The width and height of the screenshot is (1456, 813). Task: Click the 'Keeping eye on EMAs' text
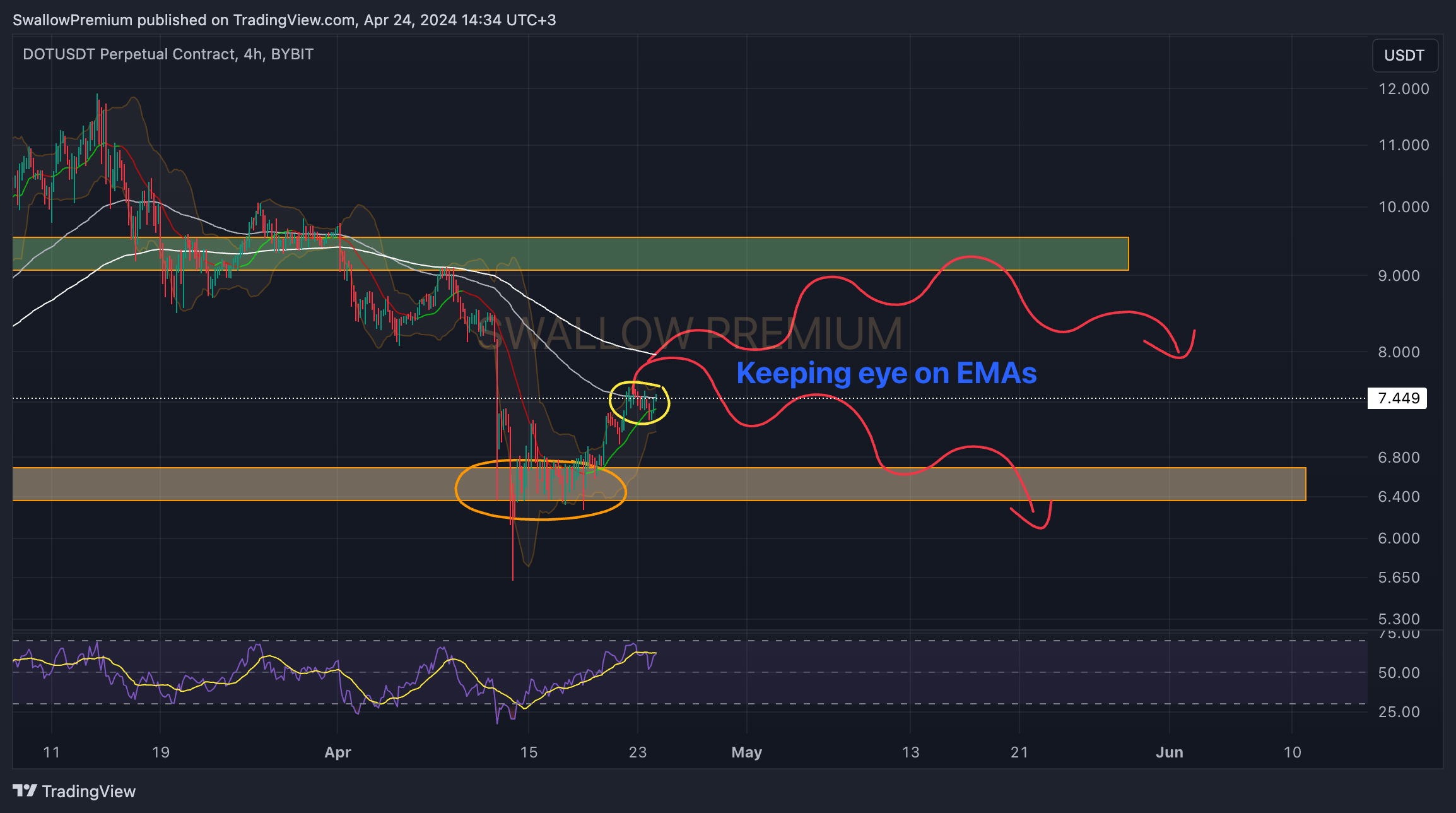pyautogui.click(x=886, y=373)
